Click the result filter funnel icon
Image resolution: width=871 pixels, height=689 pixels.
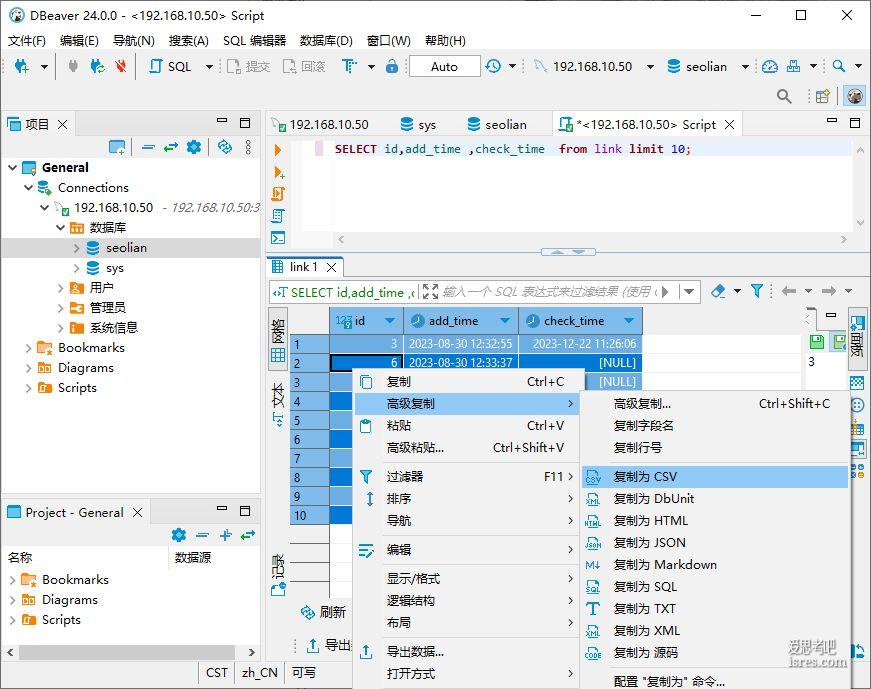point(757,291)
